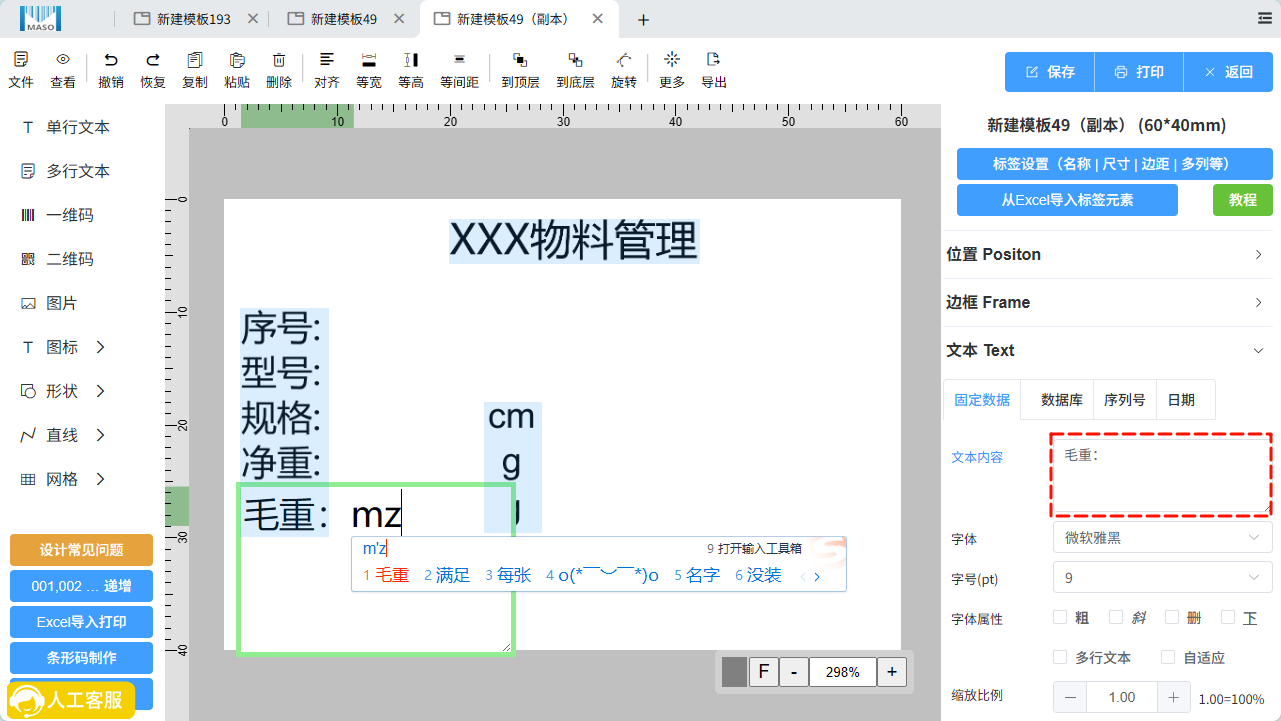Paste element using 粘贴 icon
This screenshot has height=721, width=1281.
(237, 60)
